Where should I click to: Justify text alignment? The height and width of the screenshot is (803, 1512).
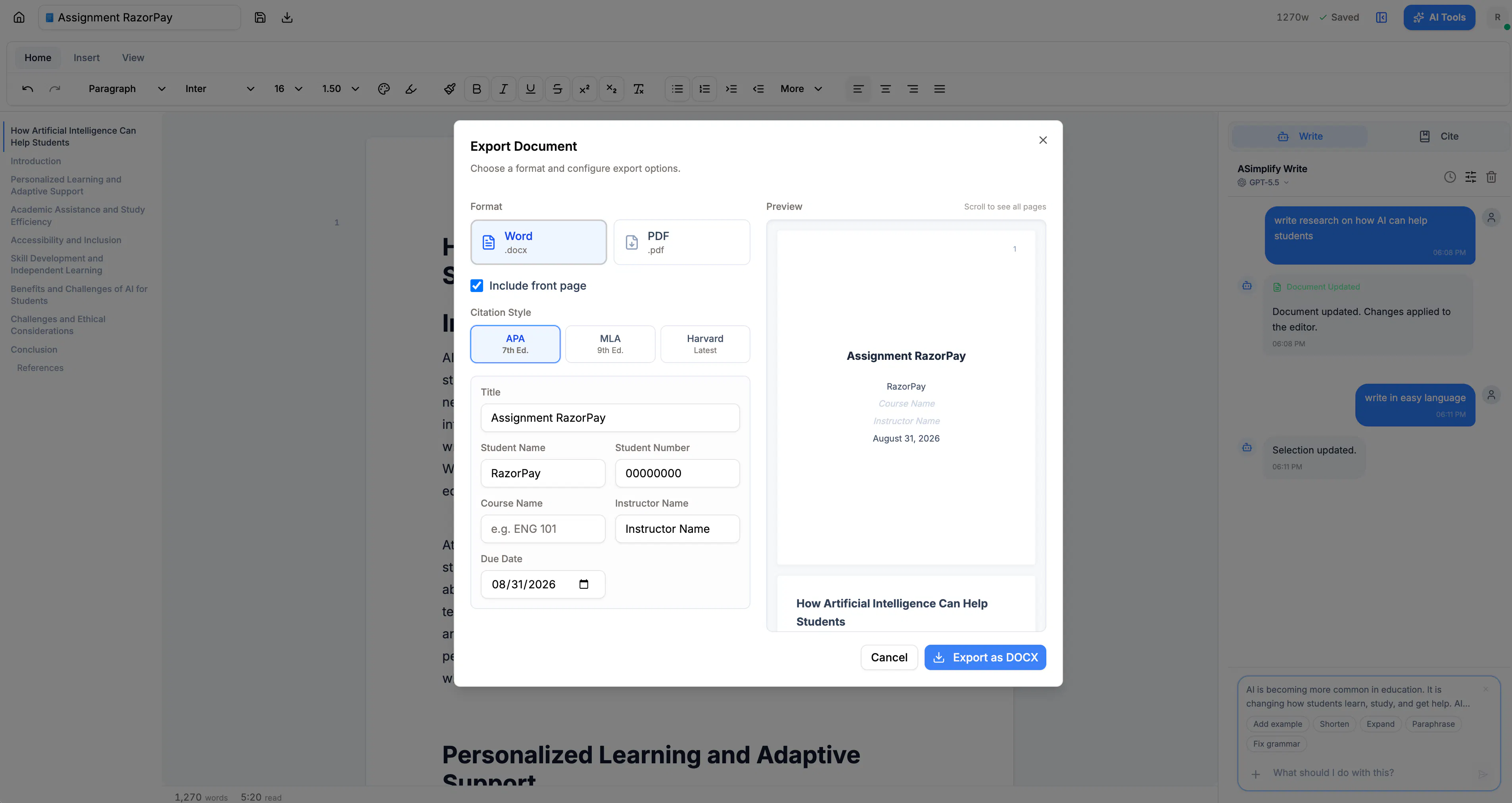(x=940, y=88)
